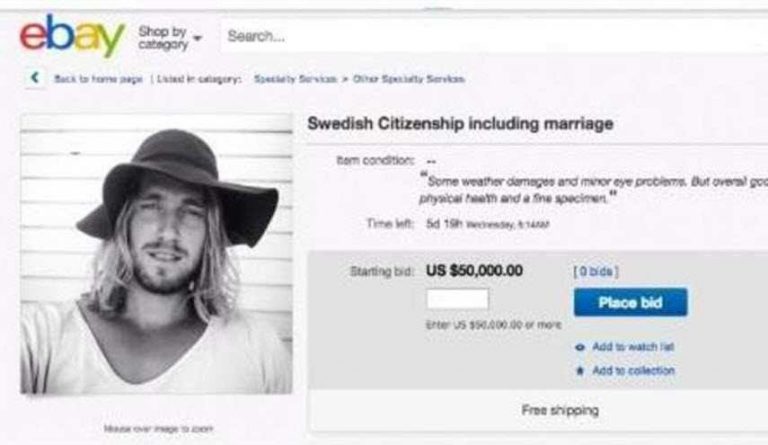Click the Swedish Citizenship including marriage title
The image size is (768, 445).
pyautogui.click(x=459, y=124)
